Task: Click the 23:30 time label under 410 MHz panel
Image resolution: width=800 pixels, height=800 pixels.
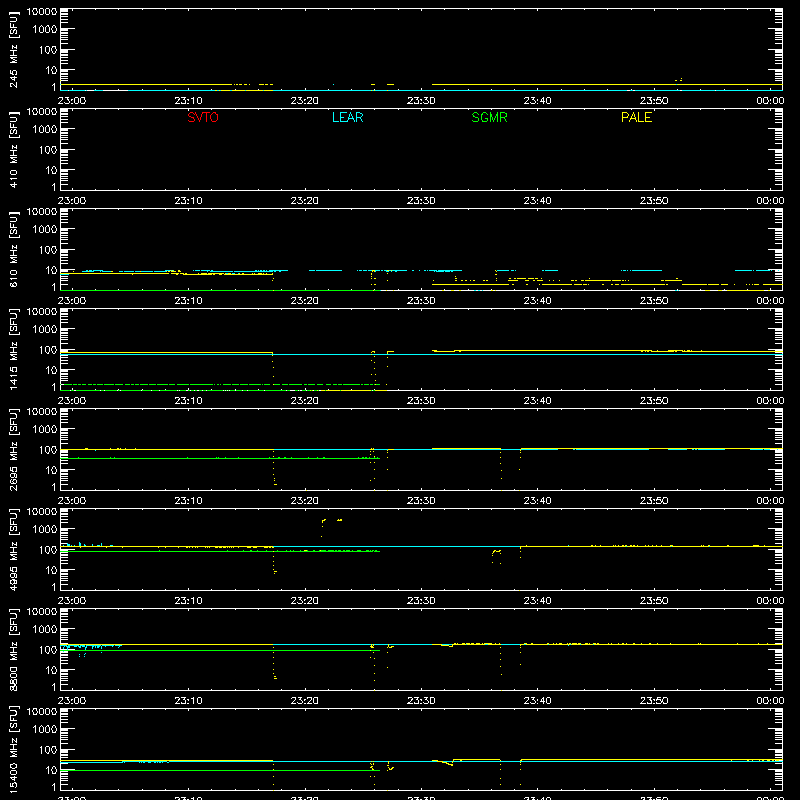Action: (x=421, y=201)
